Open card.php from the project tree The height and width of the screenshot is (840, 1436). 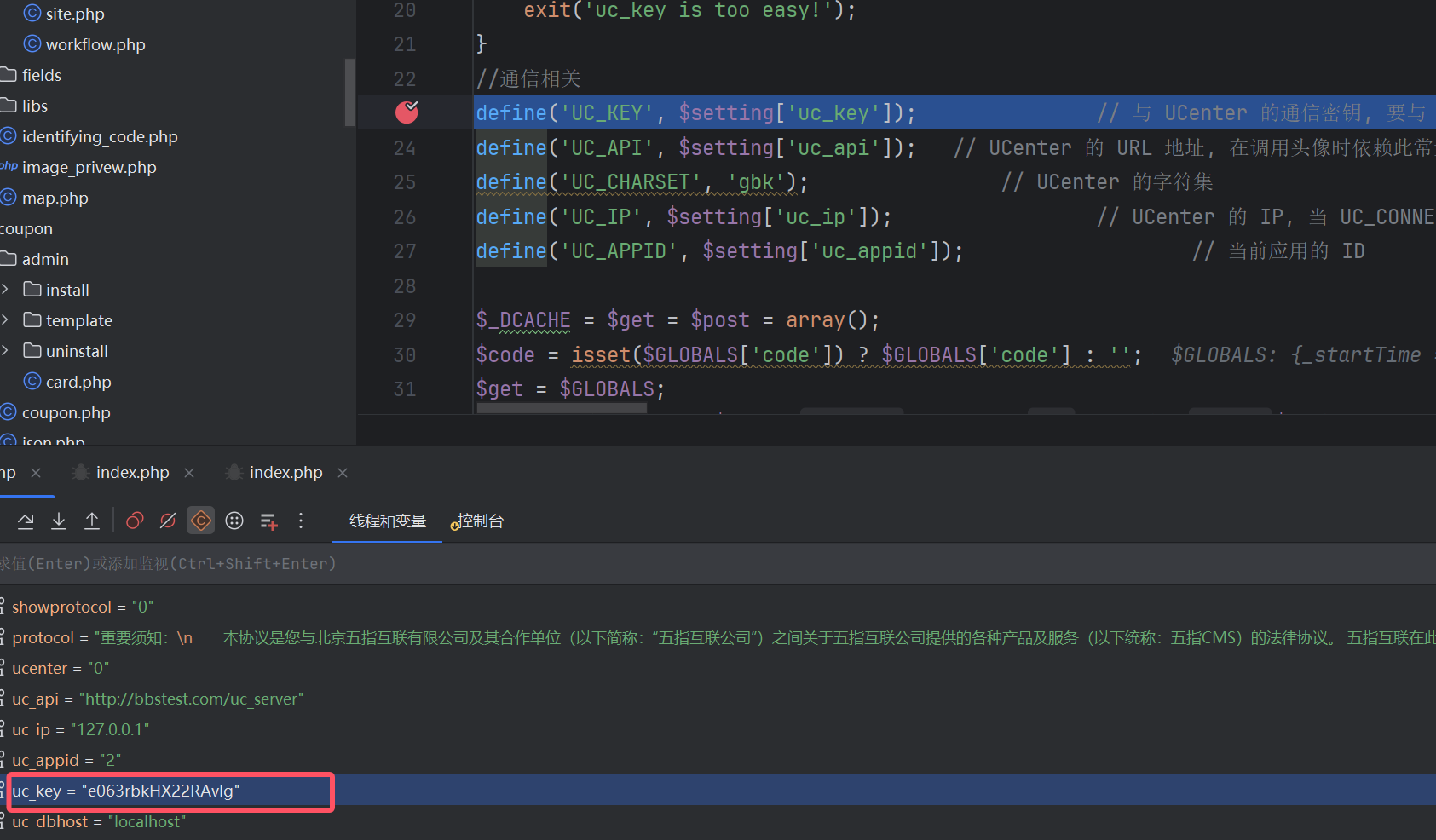78,382
